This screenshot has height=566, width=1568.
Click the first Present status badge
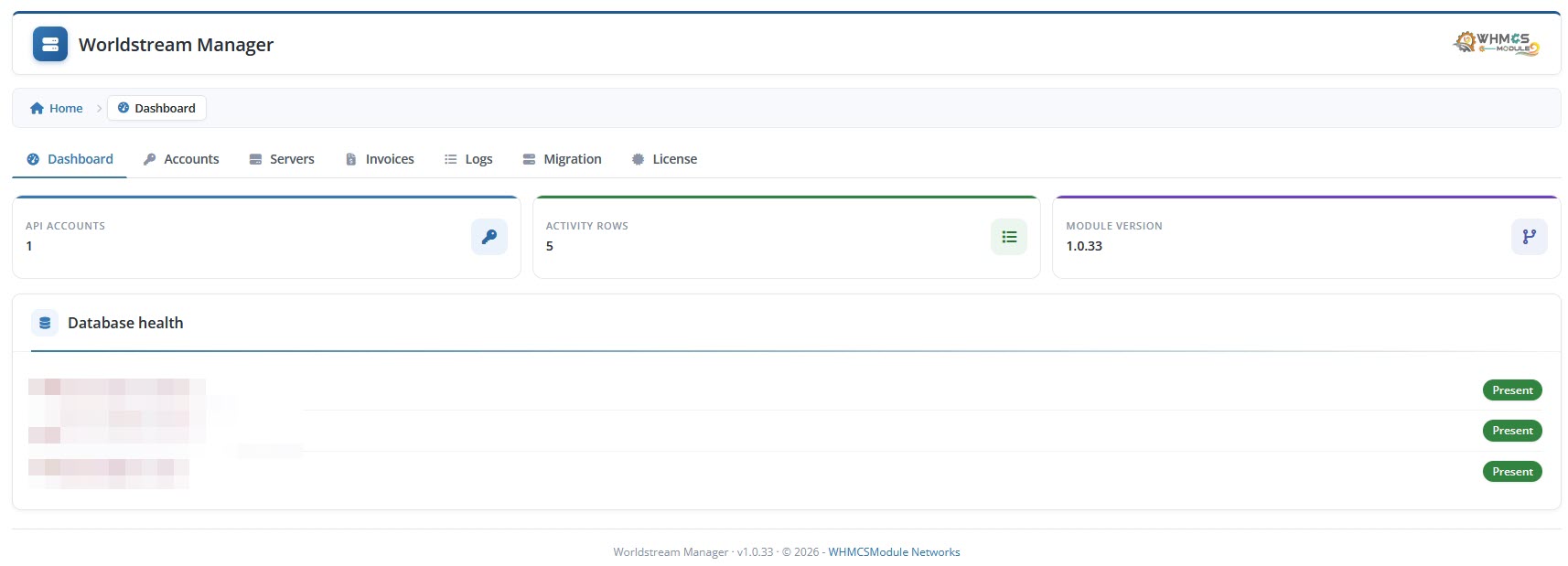click(1512, 390)
